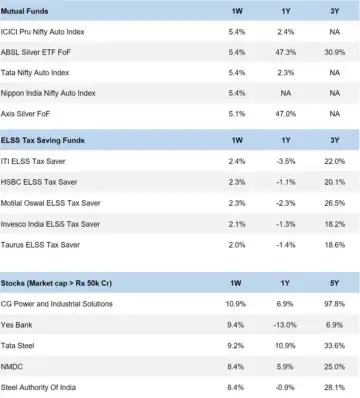Click Axis Silver FoF fund name

pos(25,114)
